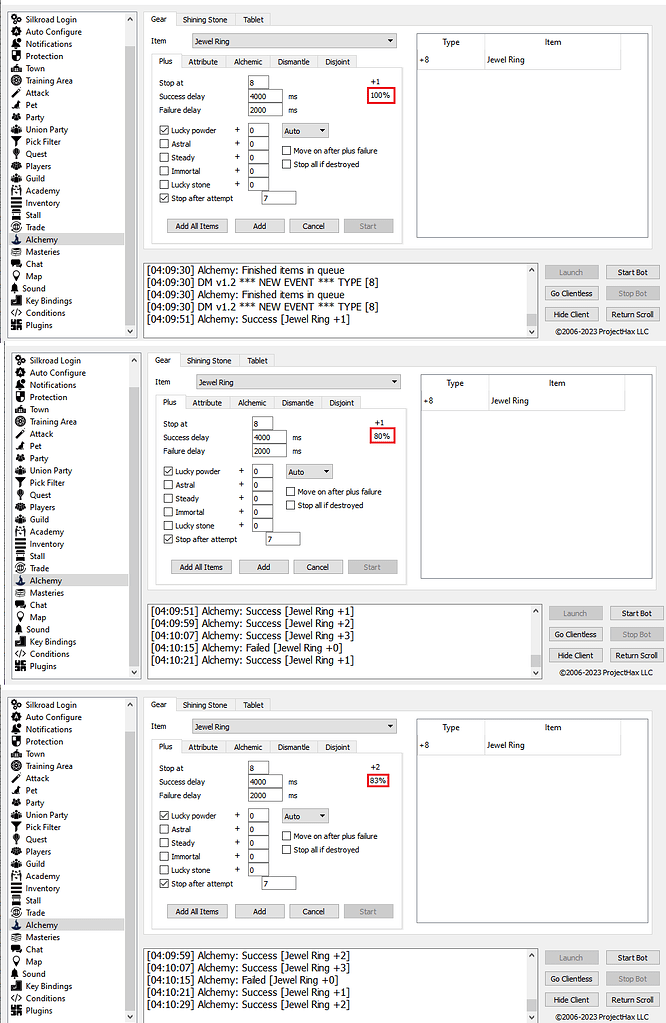
Task: Open Silkroad Login in the top window sidebar
Action: point(53,20)
